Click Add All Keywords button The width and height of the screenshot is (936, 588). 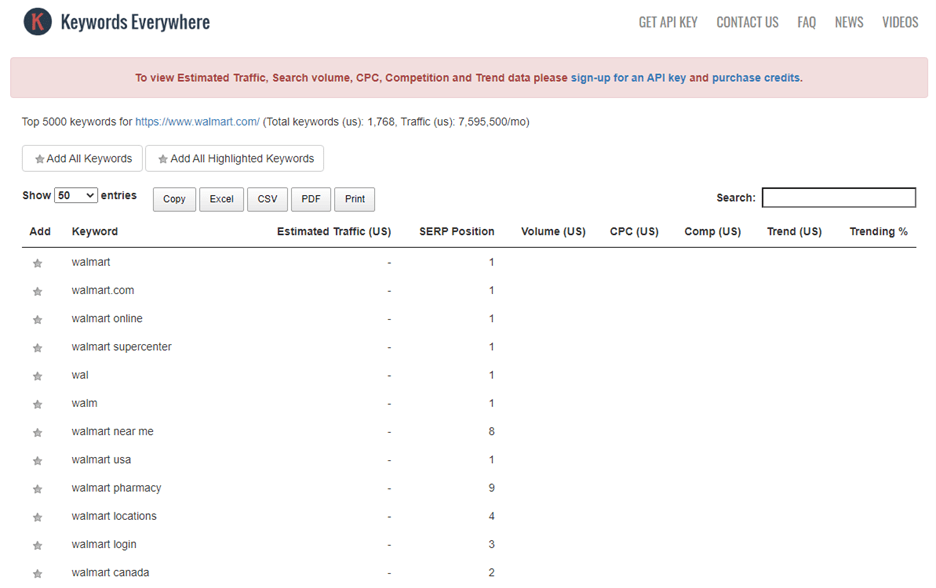pos(82,158)
